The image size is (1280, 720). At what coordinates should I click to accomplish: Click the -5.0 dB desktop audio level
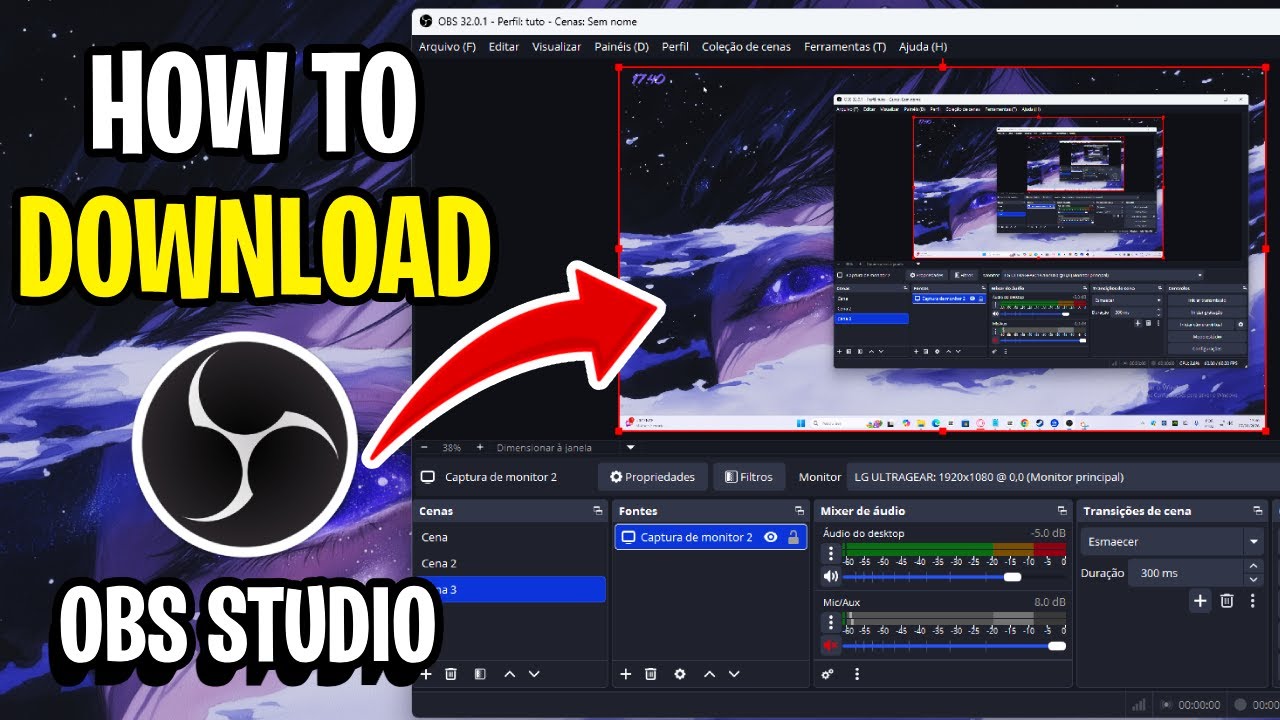(x=1048, y=533)
